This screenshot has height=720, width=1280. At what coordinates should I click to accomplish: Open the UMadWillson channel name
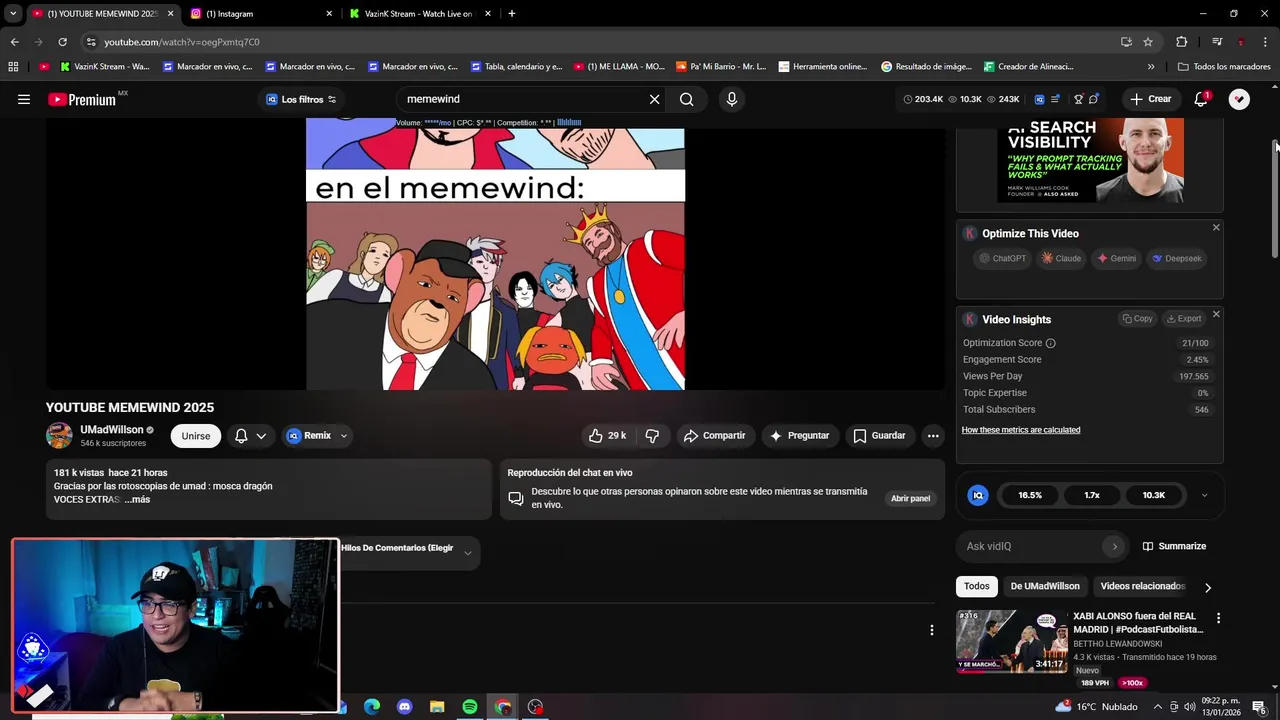tap(112, 430)
